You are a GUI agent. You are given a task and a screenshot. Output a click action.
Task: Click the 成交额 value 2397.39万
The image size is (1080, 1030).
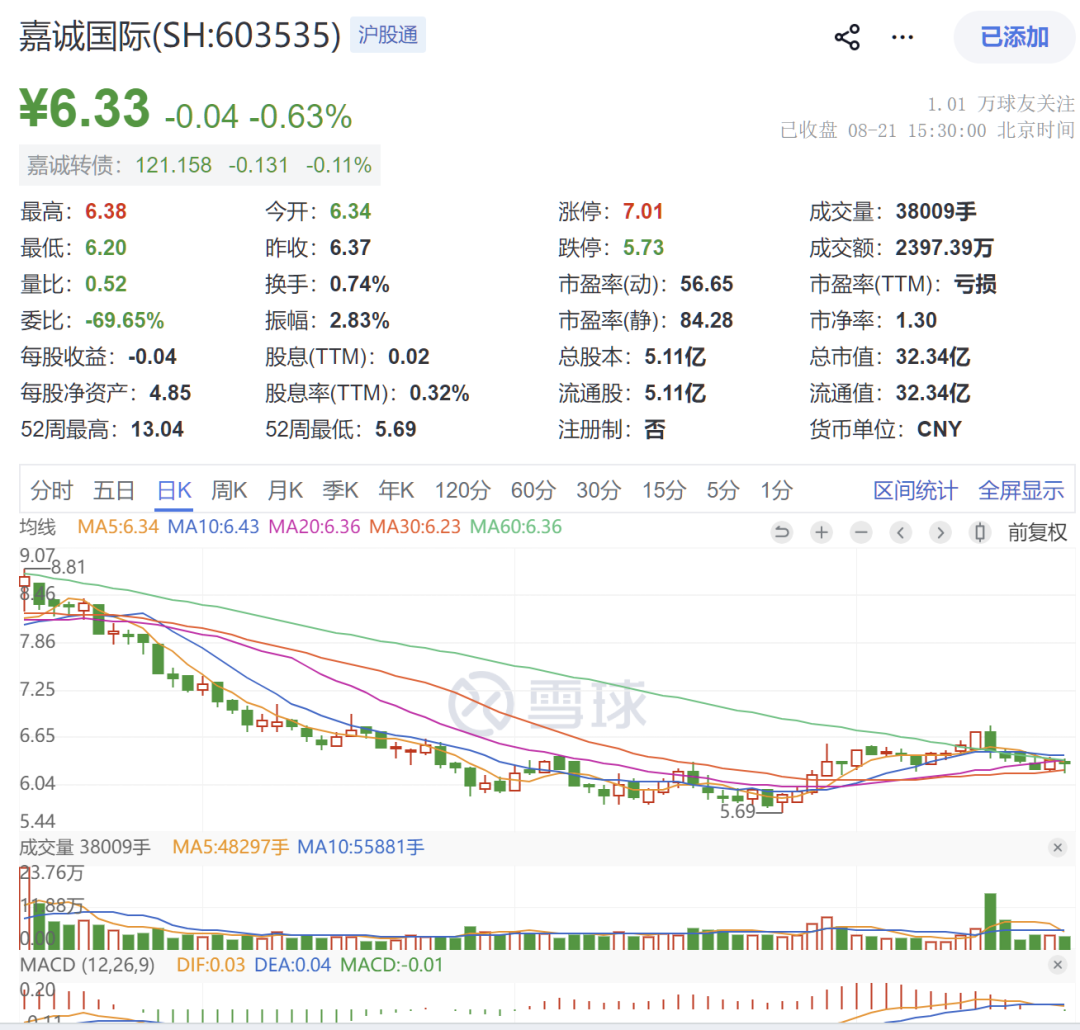(944, 247)
